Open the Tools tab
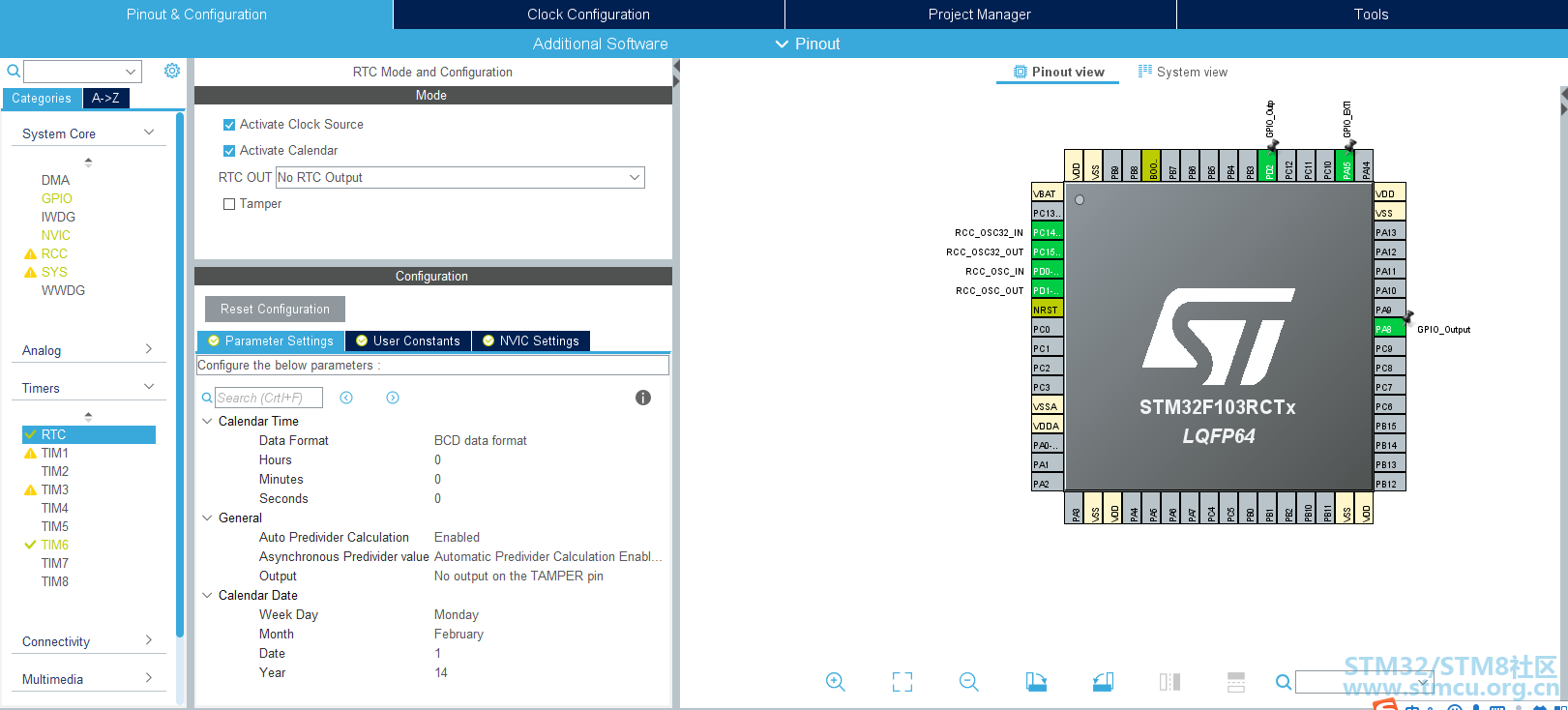The width and height of the screenshot is (1568, 710). point(1372,15)
